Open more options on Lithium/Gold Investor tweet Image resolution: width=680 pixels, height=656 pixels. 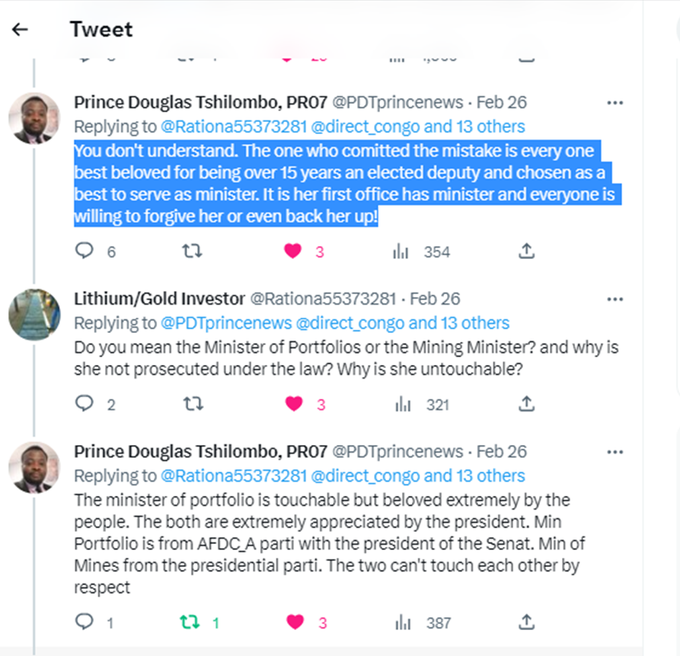coord(616,298)
